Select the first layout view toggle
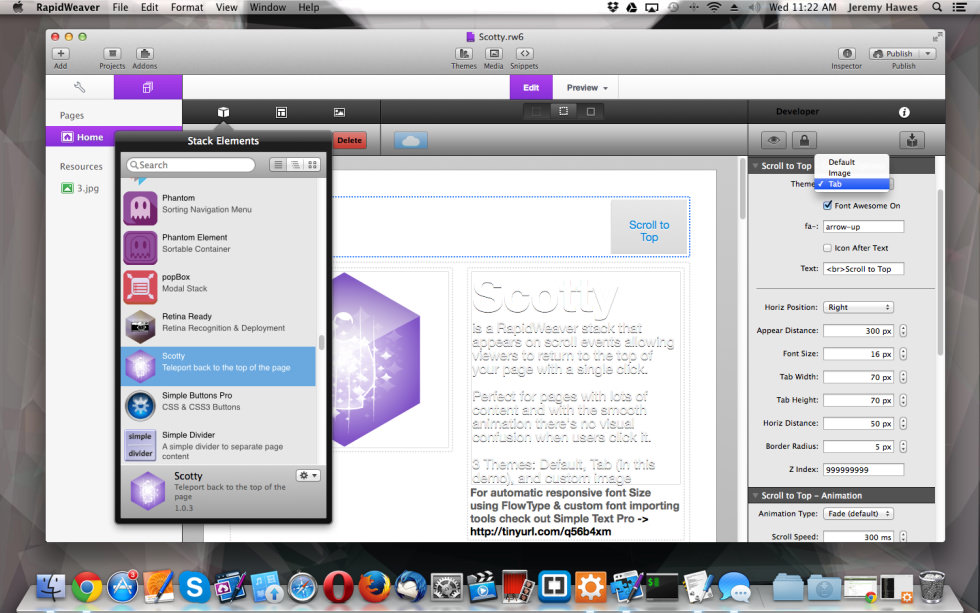The image size is (980, 613). (x=536, y=112)
